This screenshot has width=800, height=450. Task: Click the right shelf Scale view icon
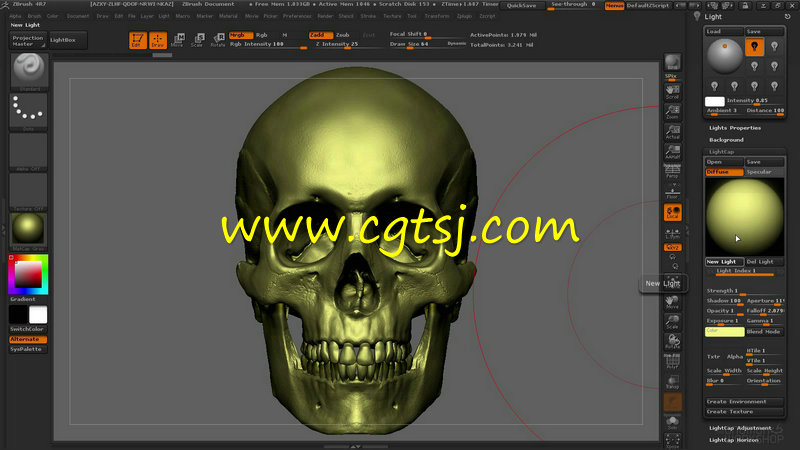tap(672, 322)
